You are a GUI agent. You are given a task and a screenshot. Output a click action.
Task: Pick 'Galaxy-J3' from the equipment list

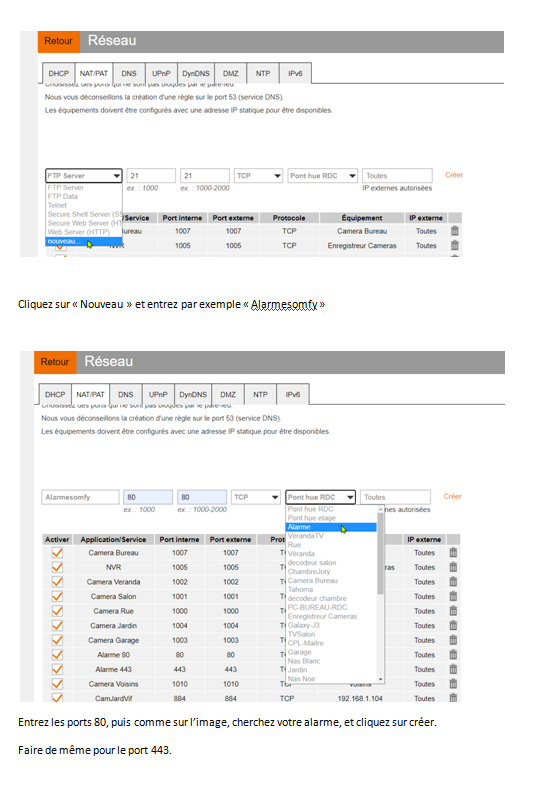[x=303, y=626]
